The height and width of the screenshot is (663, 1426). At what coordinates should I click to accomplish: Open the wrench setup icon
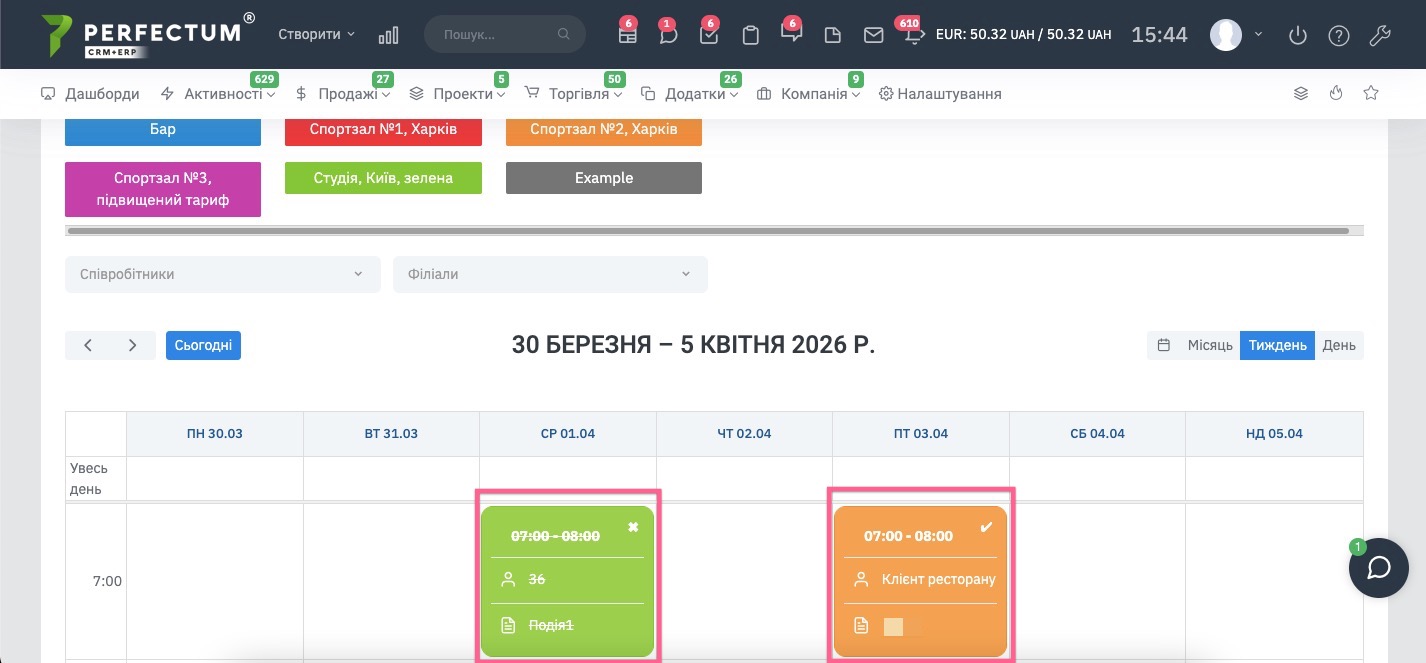1379,35
